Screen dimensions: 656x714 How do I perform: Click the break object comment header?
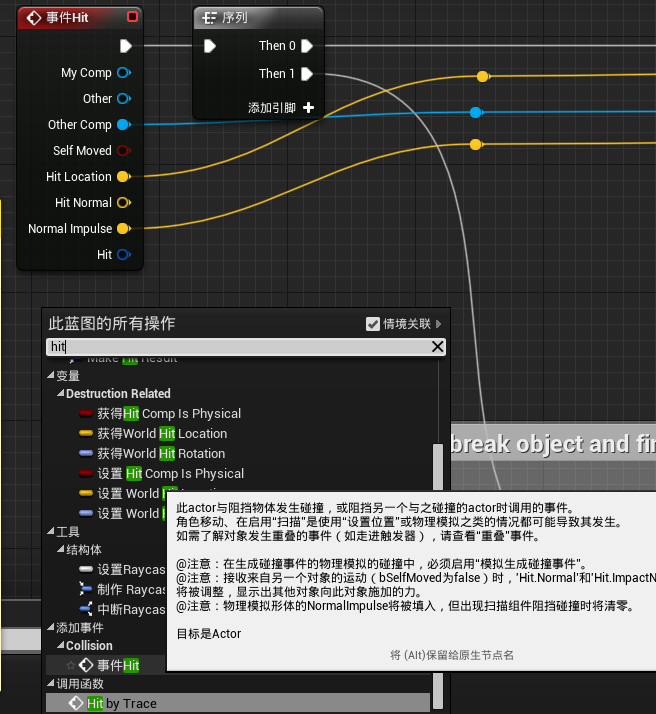coord(553,443)
